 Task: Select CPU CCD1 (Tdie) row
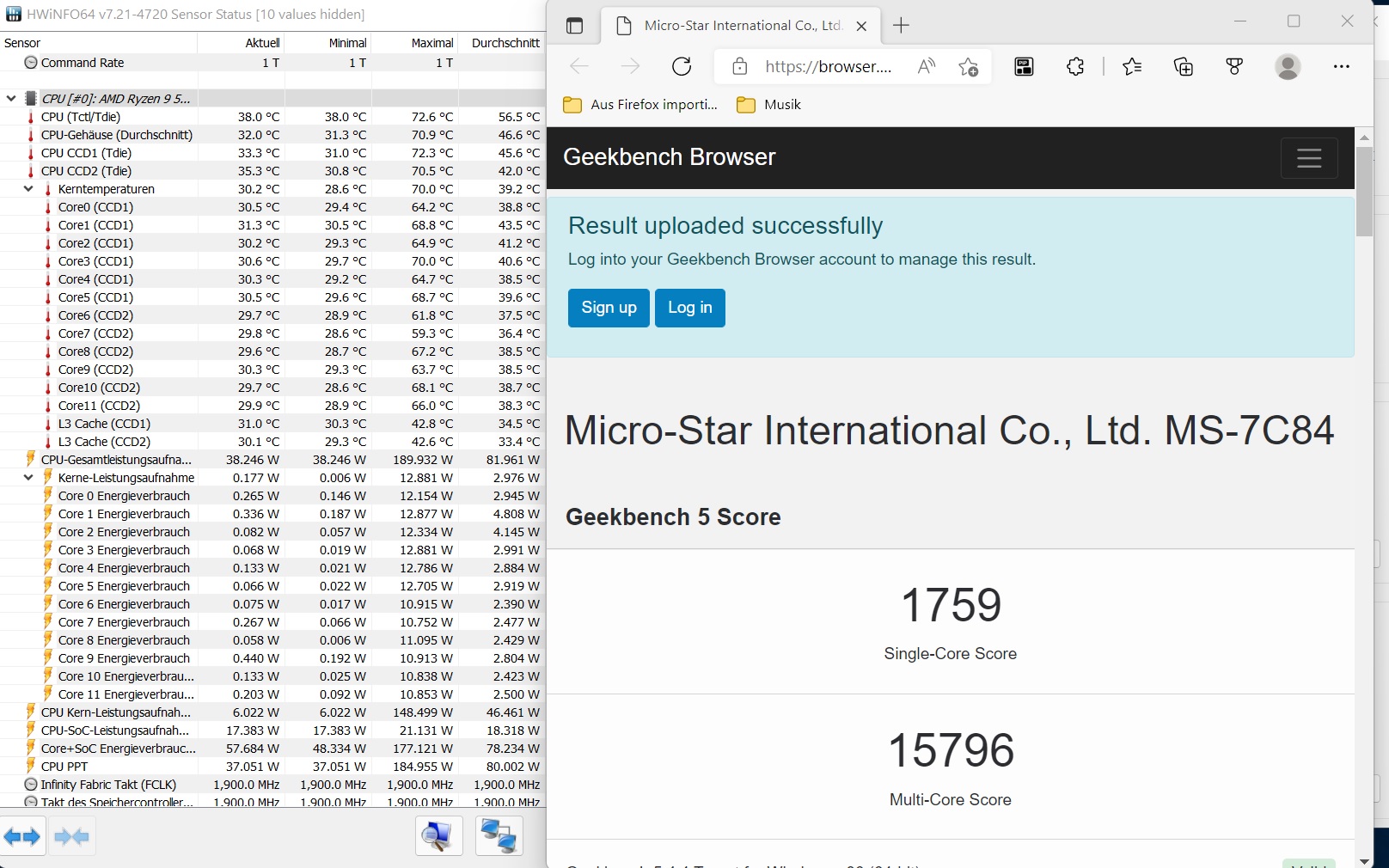click(x=272, y=153)
